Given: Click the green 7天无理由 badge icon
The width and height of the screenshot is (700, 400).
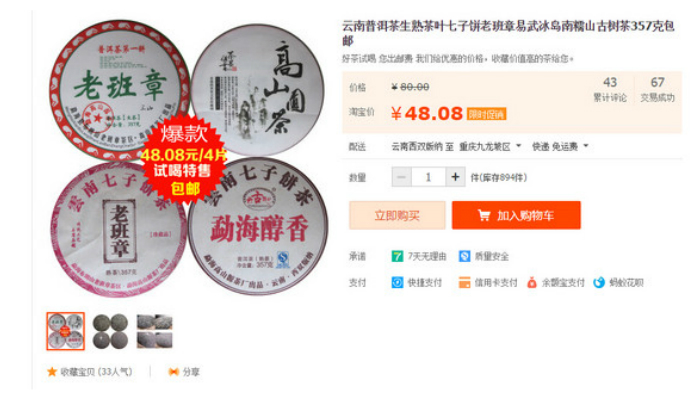Looking at the screenshot, I should point(397,256).
